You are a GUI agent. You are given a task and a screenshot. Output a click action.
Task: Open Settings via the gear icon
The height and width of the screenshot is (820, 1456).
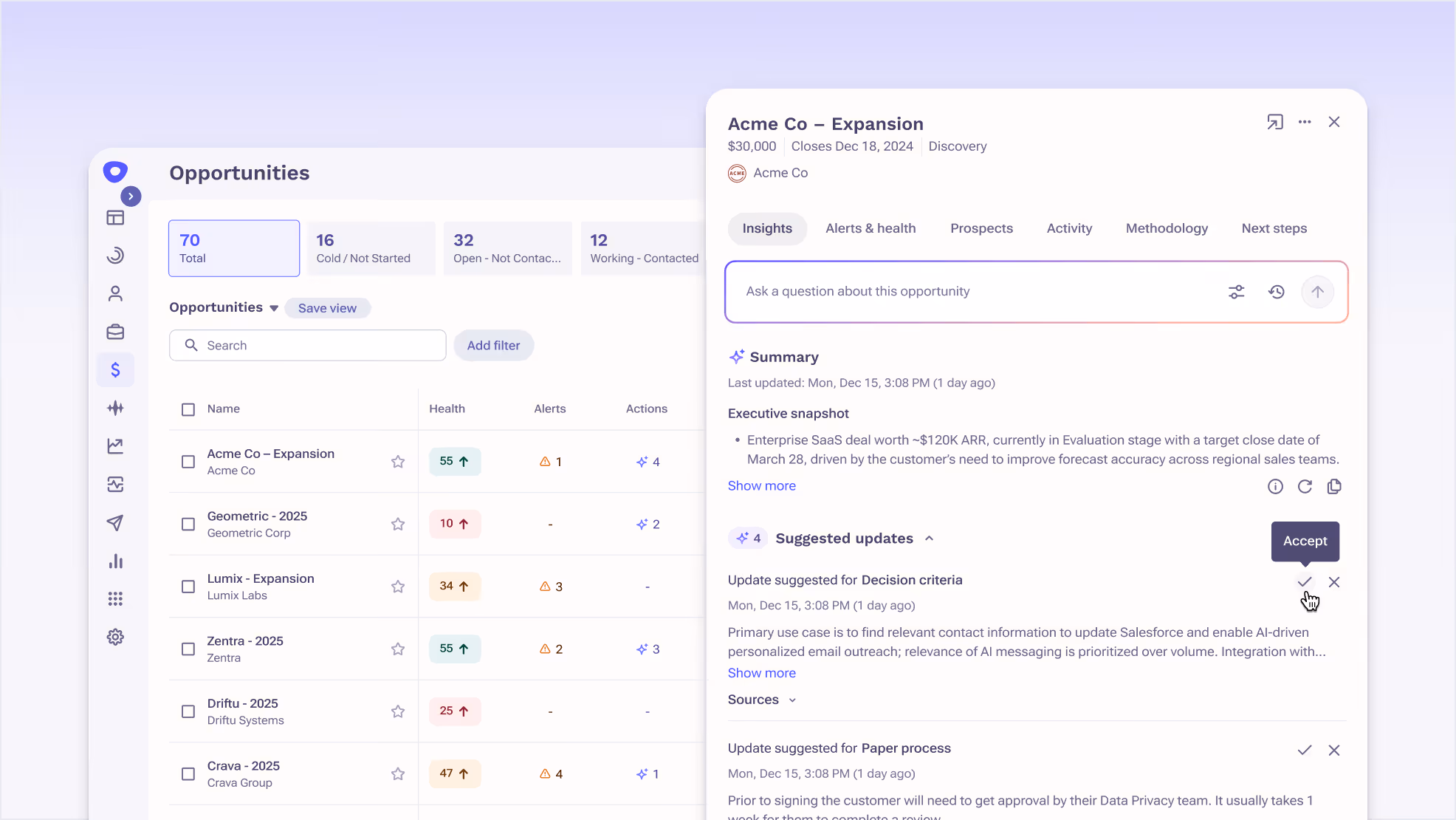115,636
